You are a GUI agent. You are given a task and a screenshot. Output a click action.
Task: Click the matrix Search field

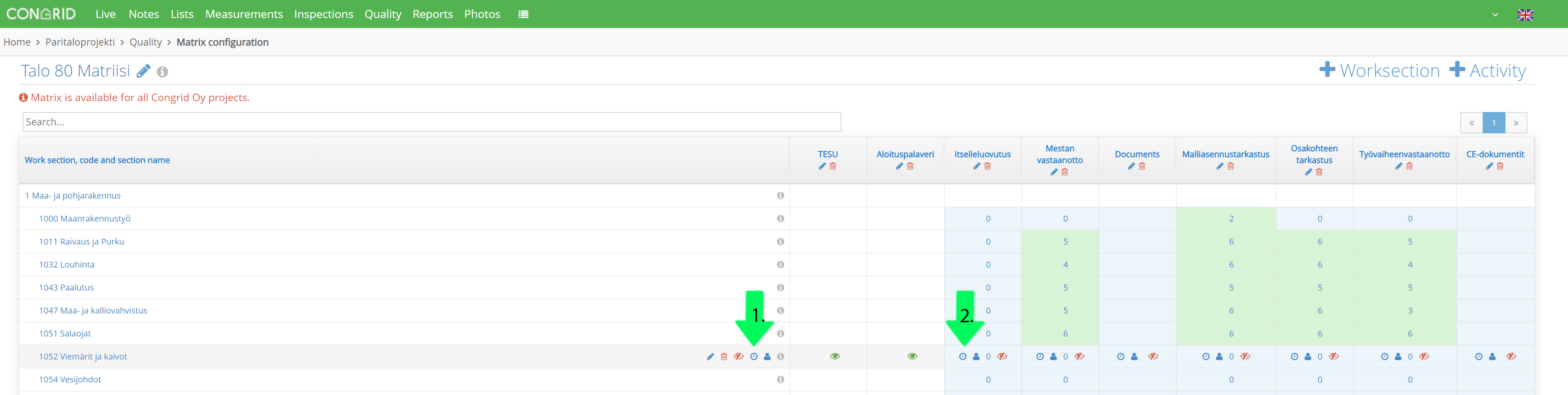(432, 122)
